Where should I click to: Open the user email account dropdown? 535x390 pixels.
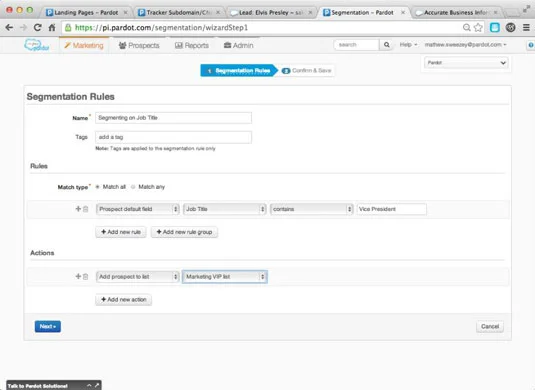point(465,45)
